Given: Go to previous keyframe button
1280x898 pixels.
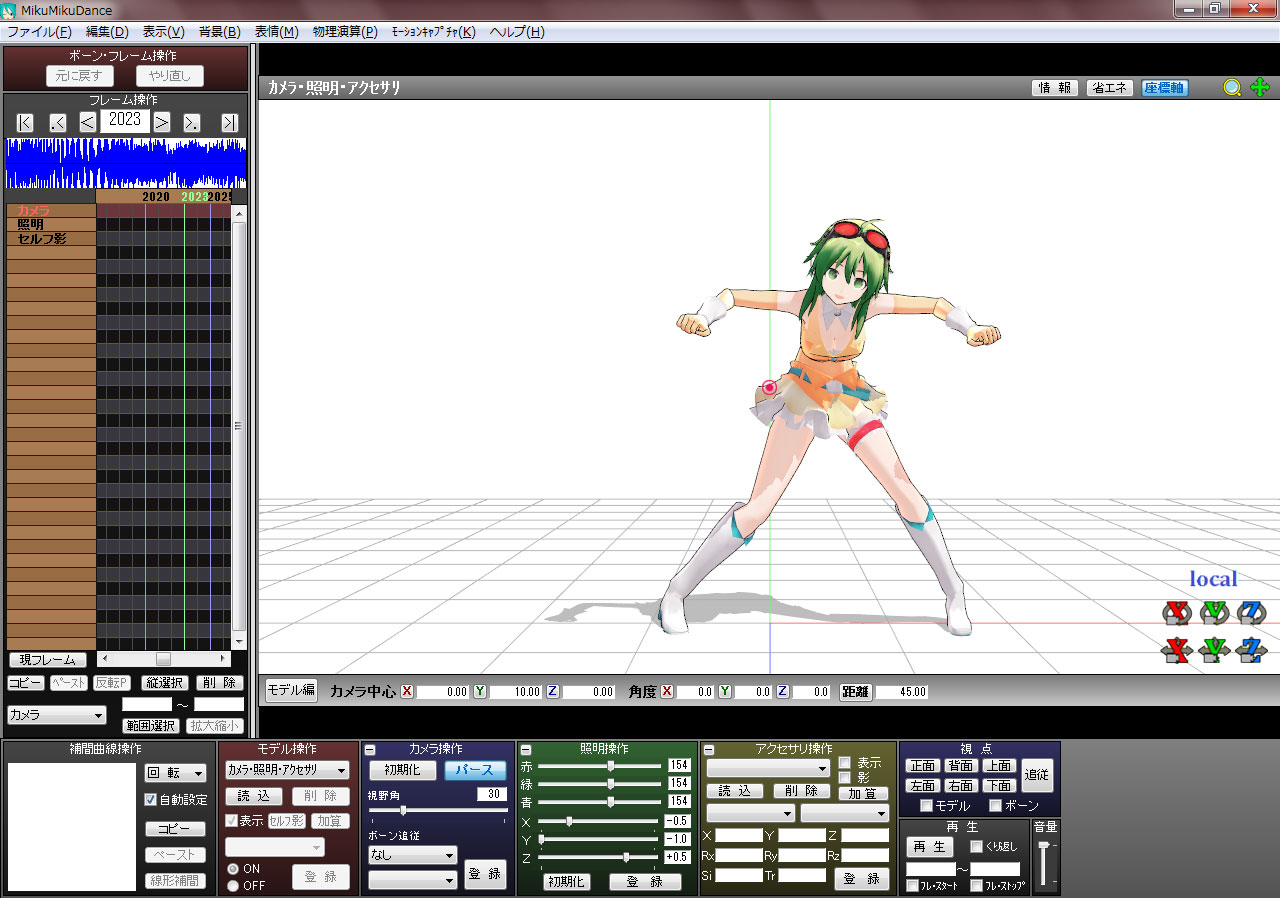Looking at the screenshot, I should (x=58, y=122).
